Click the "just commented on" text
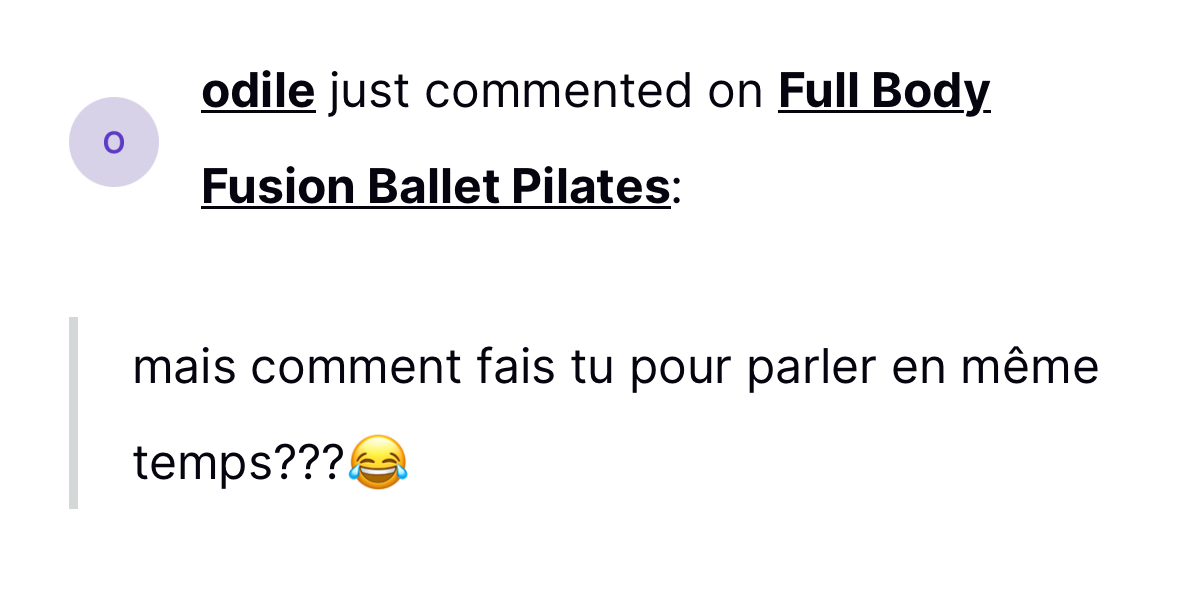The height and width of the screenshot is (593, 1179). 547,92
